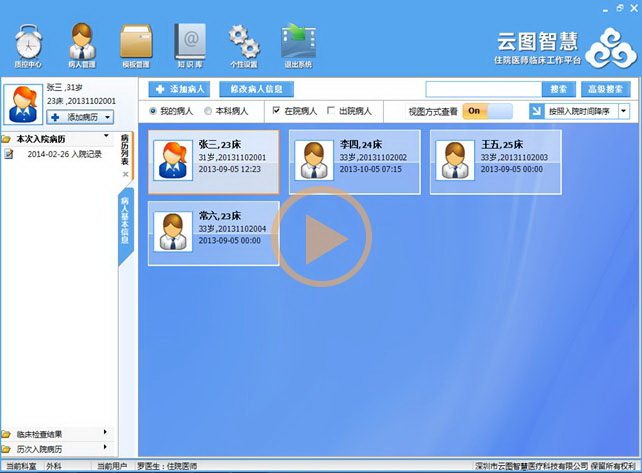This screenshot has width=642, height=473.
Task: Click the 张三 ,31岁 sidebar text
Action: [x=65, y=87]
